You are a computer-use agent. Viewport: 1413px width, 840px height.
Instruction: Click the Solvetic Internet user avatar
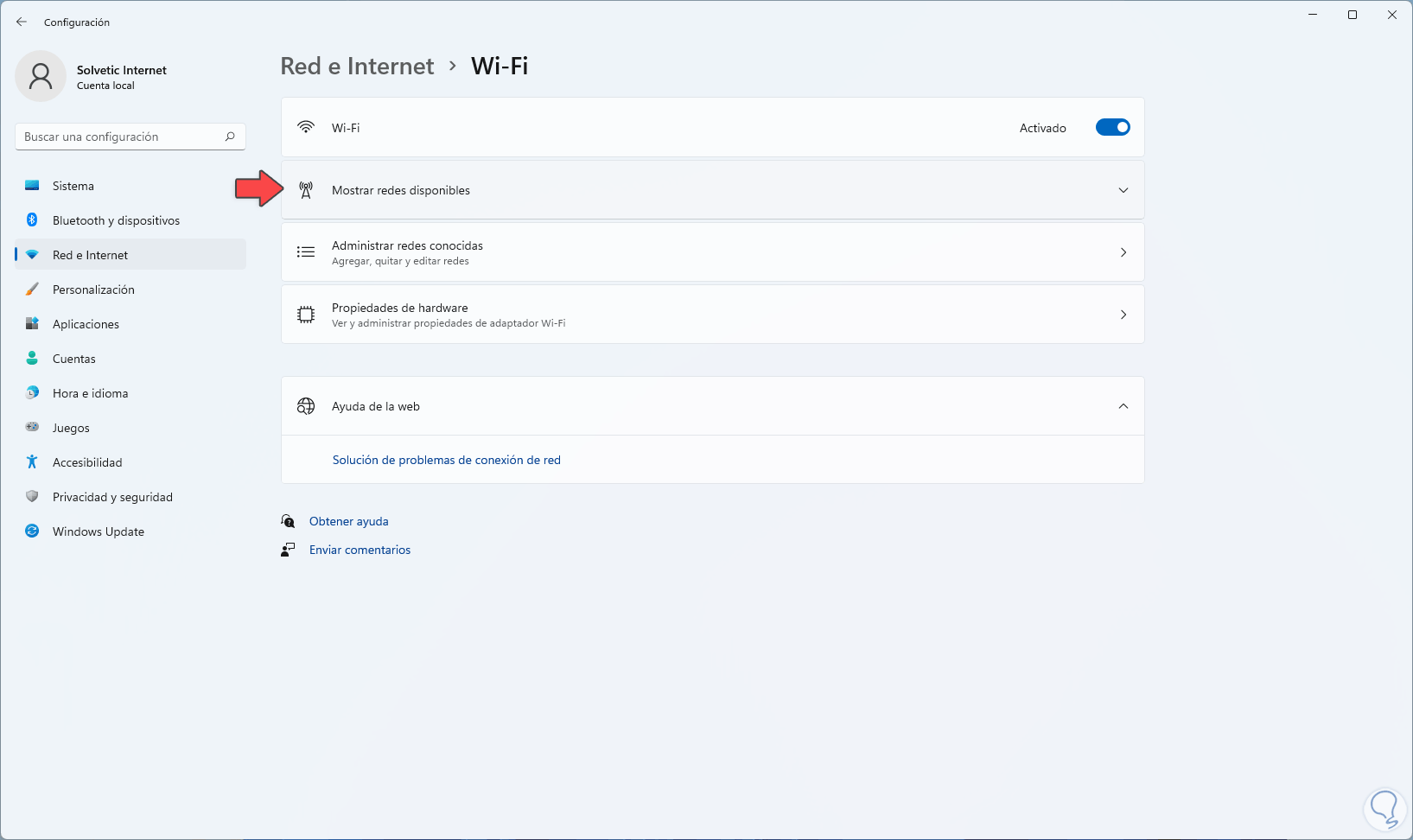(x=41, y=76)
